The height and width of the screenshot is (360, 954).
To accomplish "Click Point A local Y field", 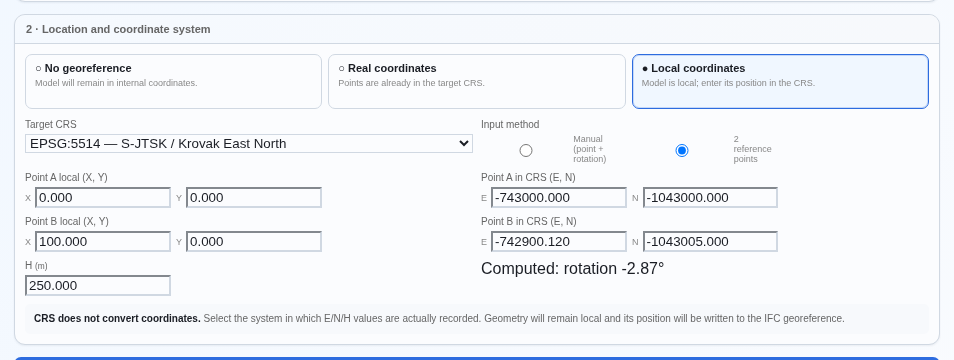I will pos(254,198).
